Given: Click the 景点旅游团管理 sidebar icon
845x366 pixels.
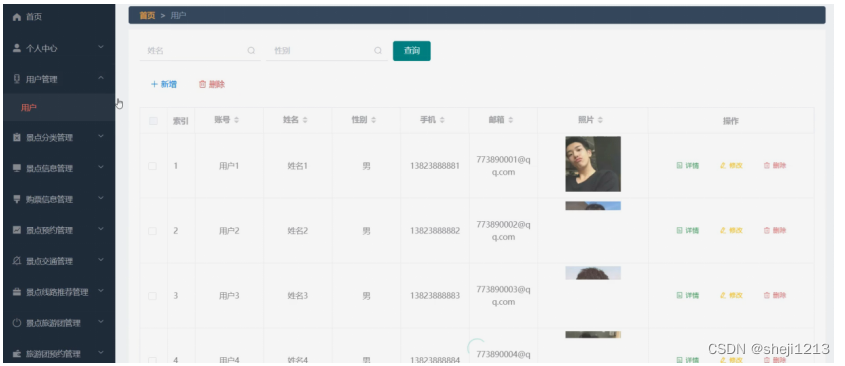Looking at the screenshot, I should tap(17, 323).
